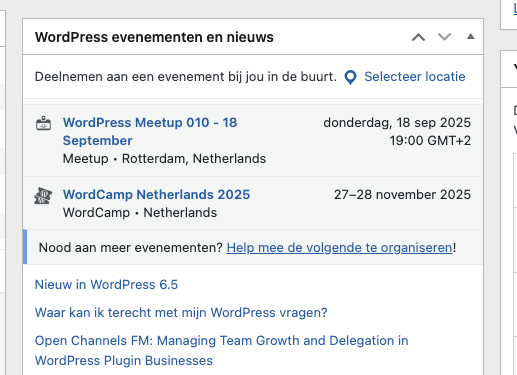Move the events widget down with chevron
The image size is (517, 375).
[x=444, y=37]
